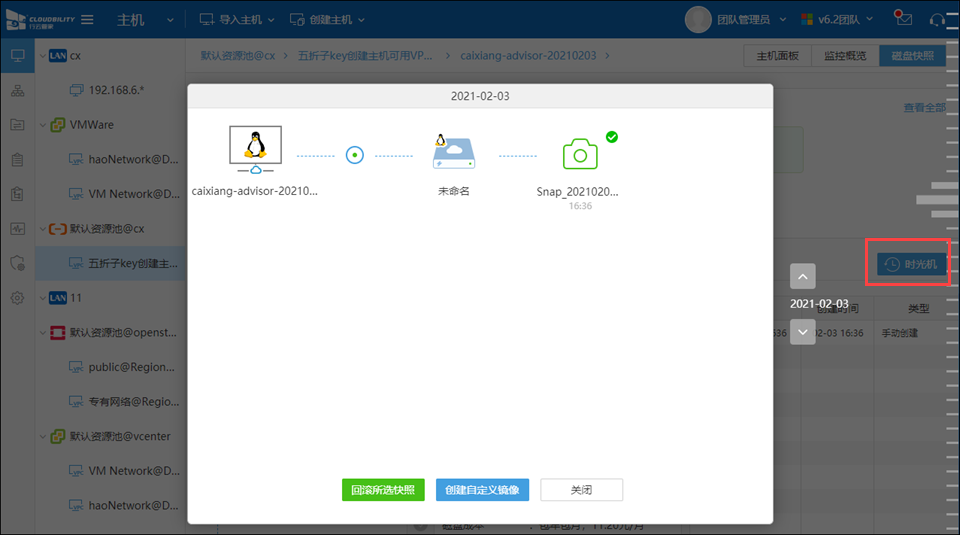
Task: Open the hamburger menu beside the logo
Action: coord(88,19)
